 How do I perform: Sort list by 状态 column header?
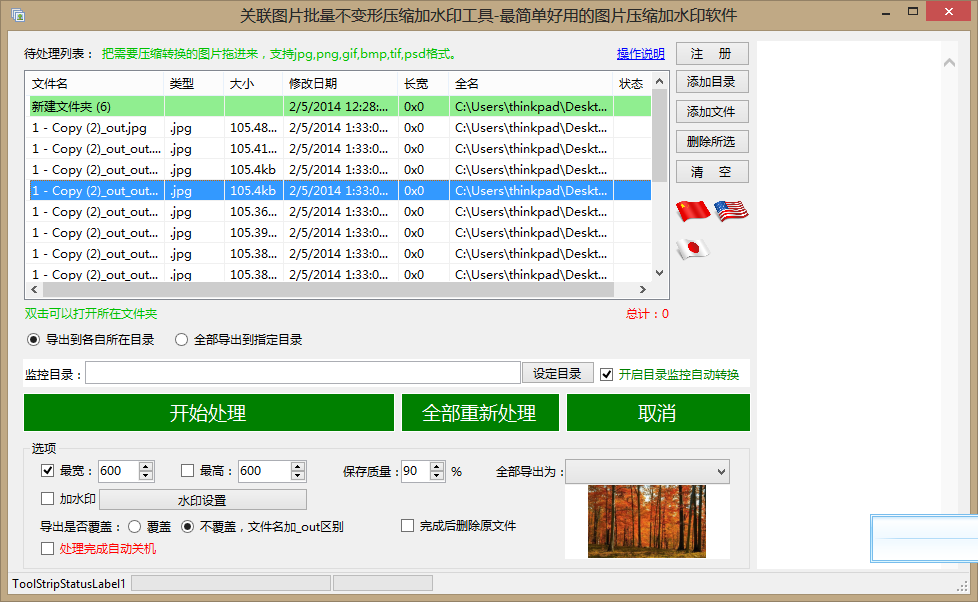point(632,84)
